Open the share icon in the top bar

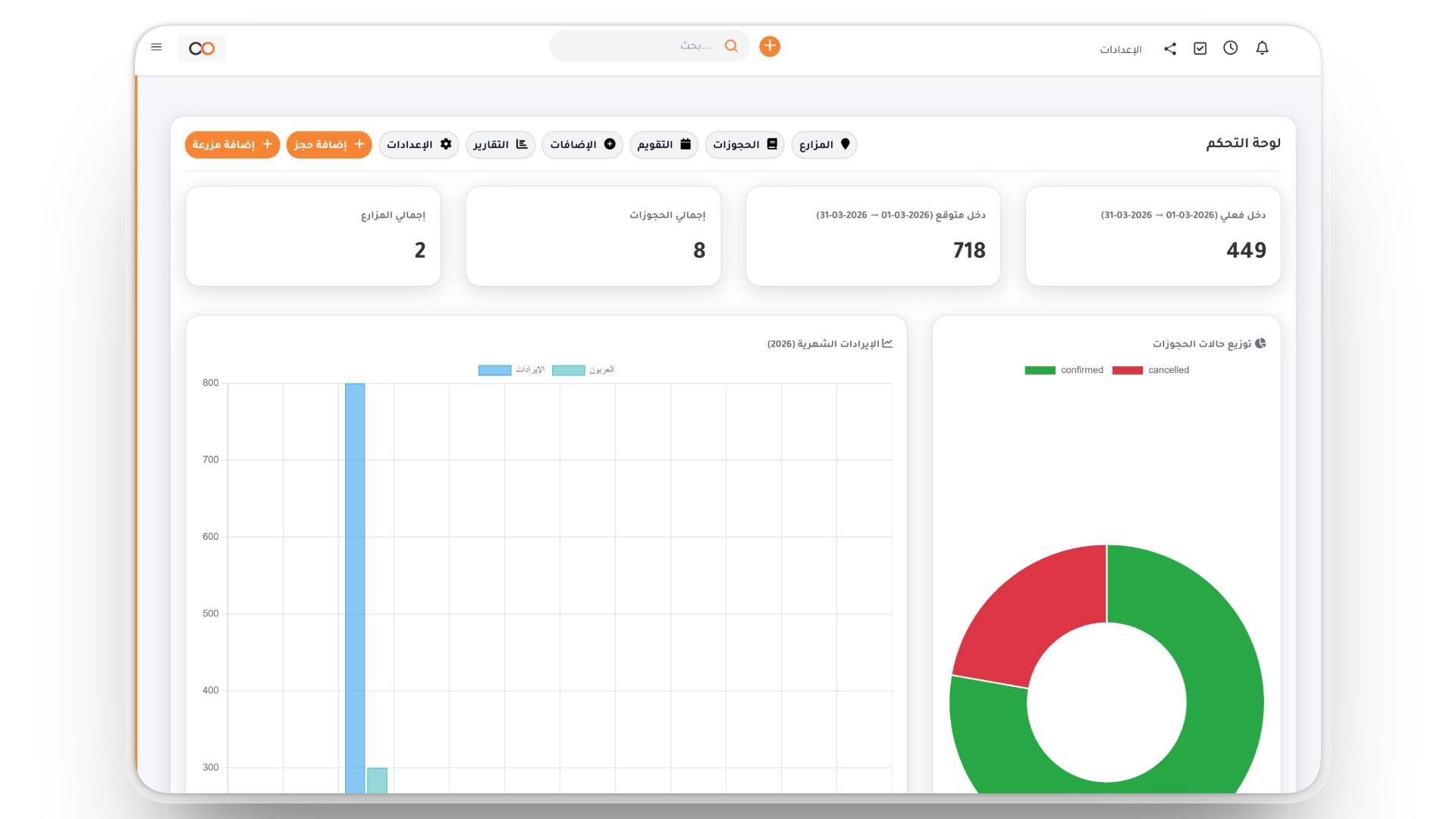click(x=1169, y=48)
